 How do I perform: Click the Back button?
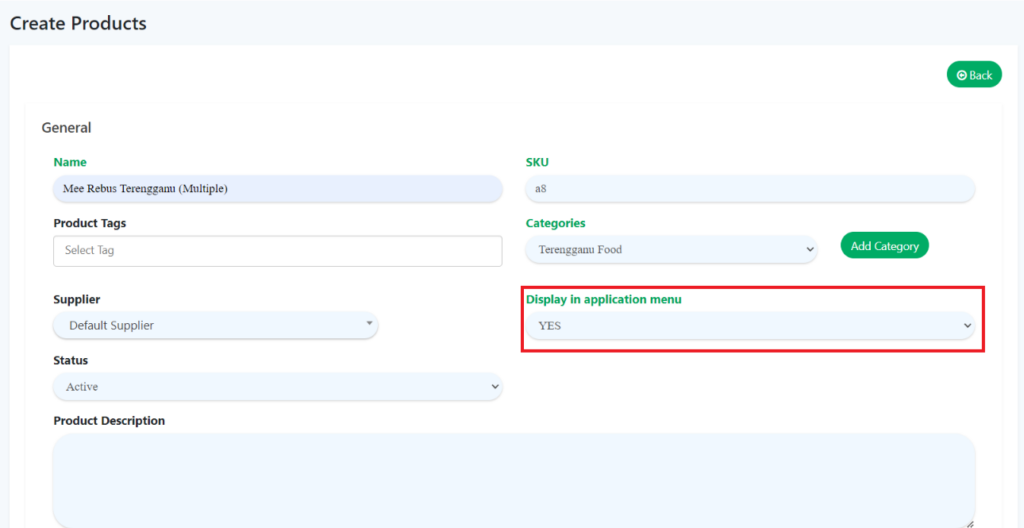click(x=974, y=75)
